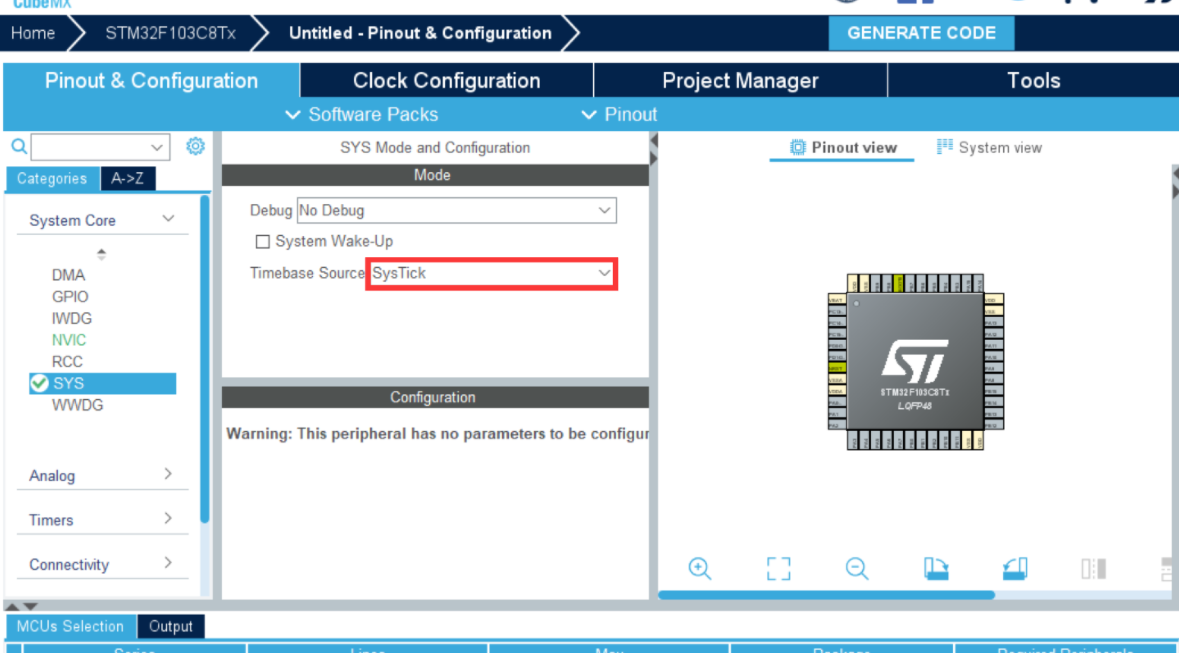The image size is (1179, 653).
Task: Click the green check icon beside SYS
Action: [39, 383]
